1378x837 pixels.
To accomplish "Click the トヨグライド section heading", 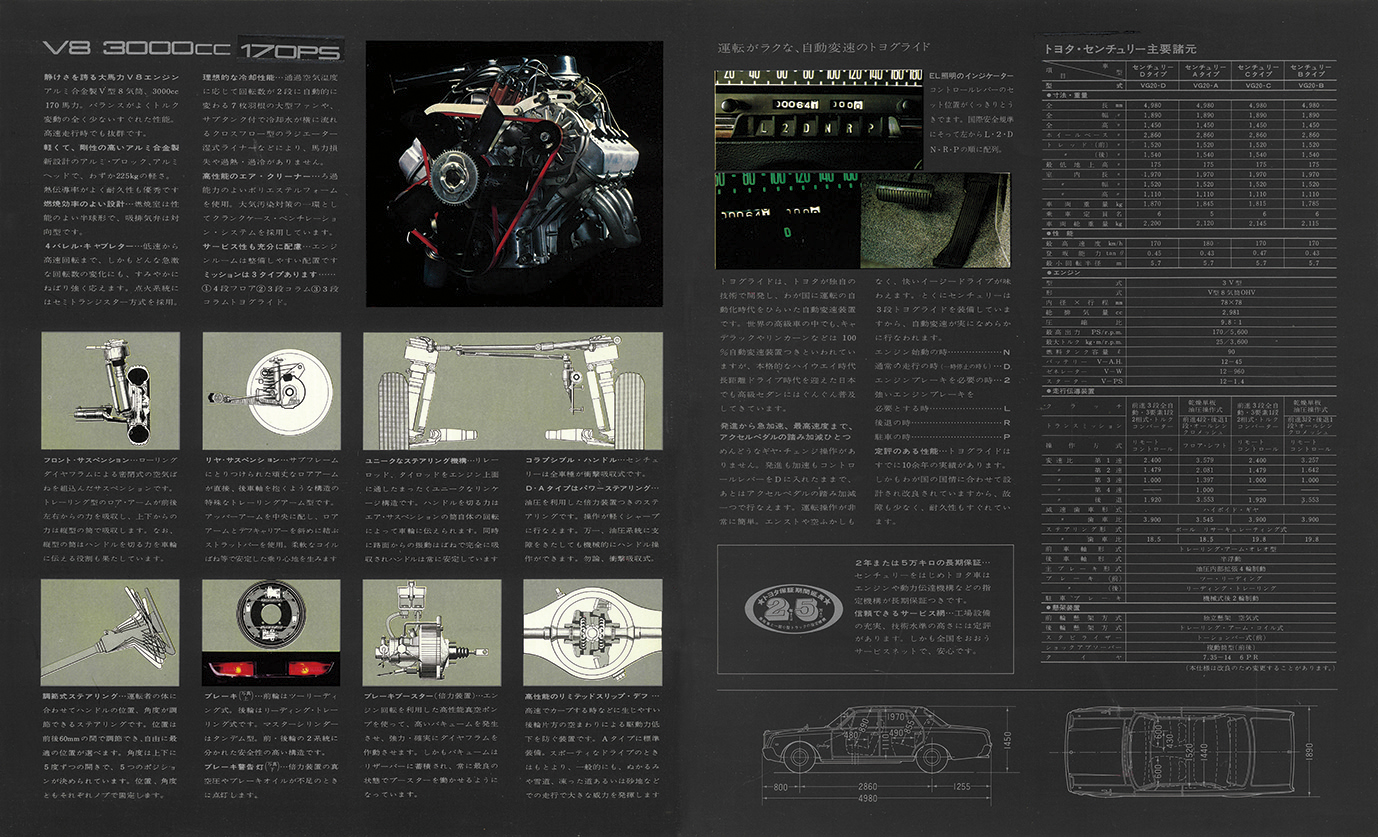I will [x=824, y=47].
